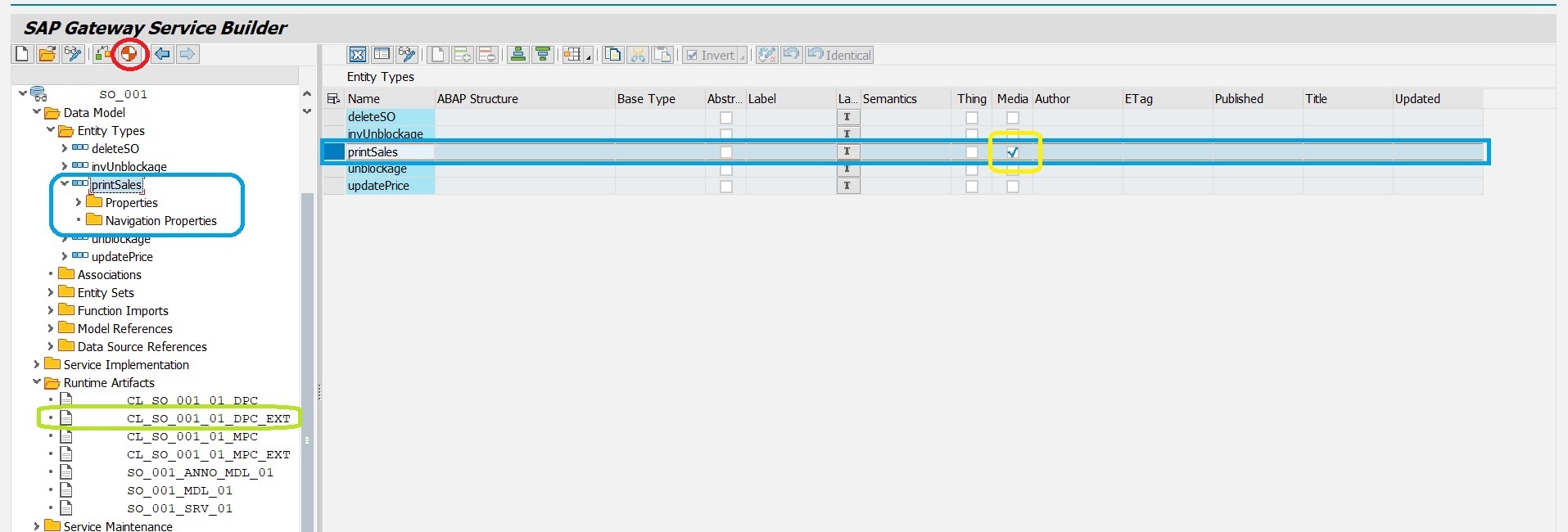The width and height of the screenshot is (1568, 532).
Task: Open the layout selection dropdown arrow
Action: pos(588,56)
